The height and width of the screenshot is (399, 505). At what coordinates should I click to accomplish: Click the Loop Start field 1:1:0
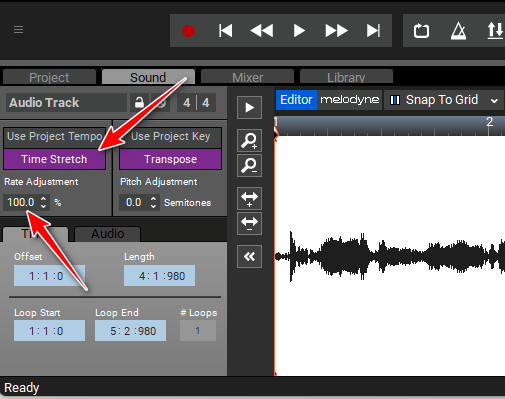click(x=49, y=331)
